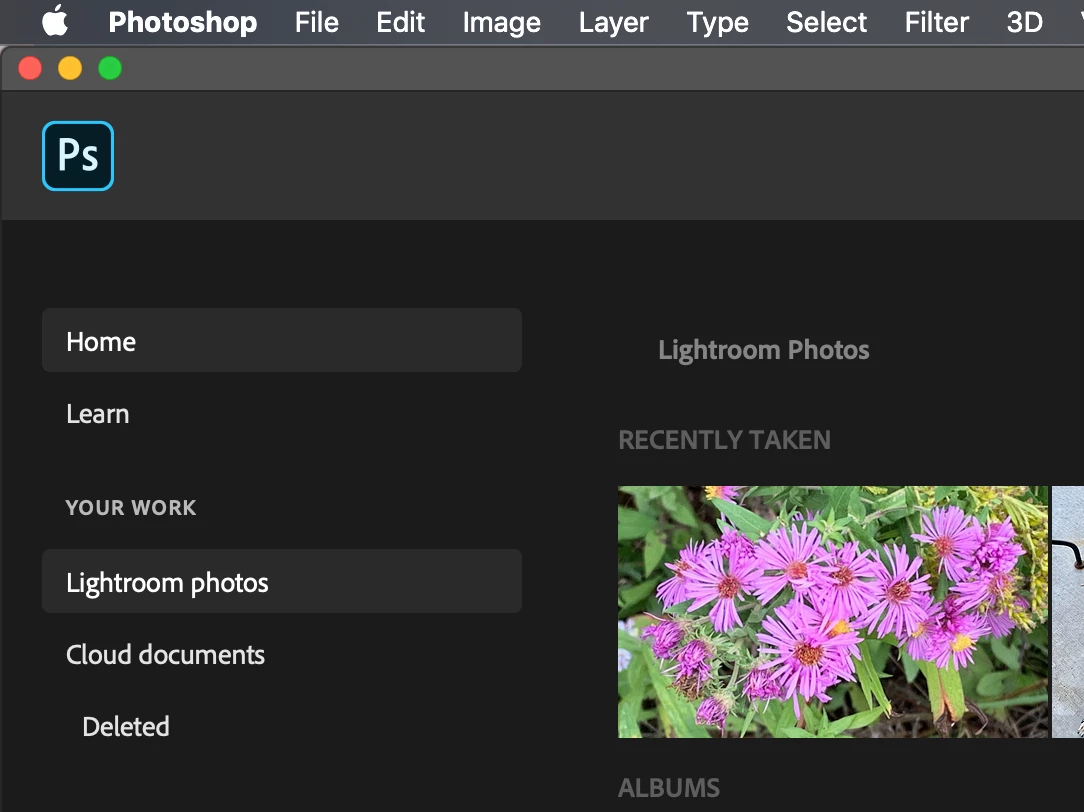Open the Edit menu
This screenshot has width=1084, height=812.
point(400,22)
